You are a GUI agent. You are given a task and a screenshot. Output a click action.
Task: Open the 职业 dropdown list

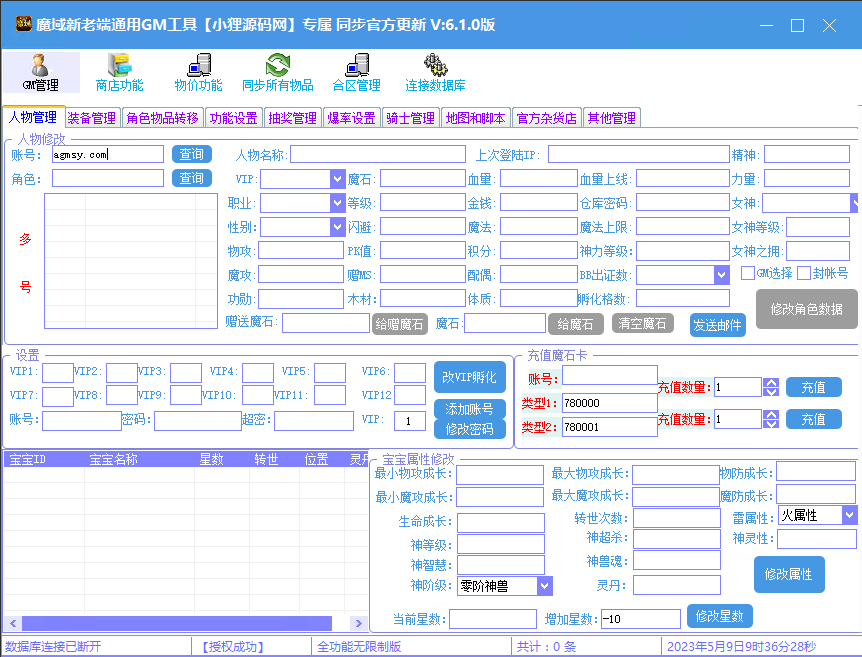coord(337,203)
